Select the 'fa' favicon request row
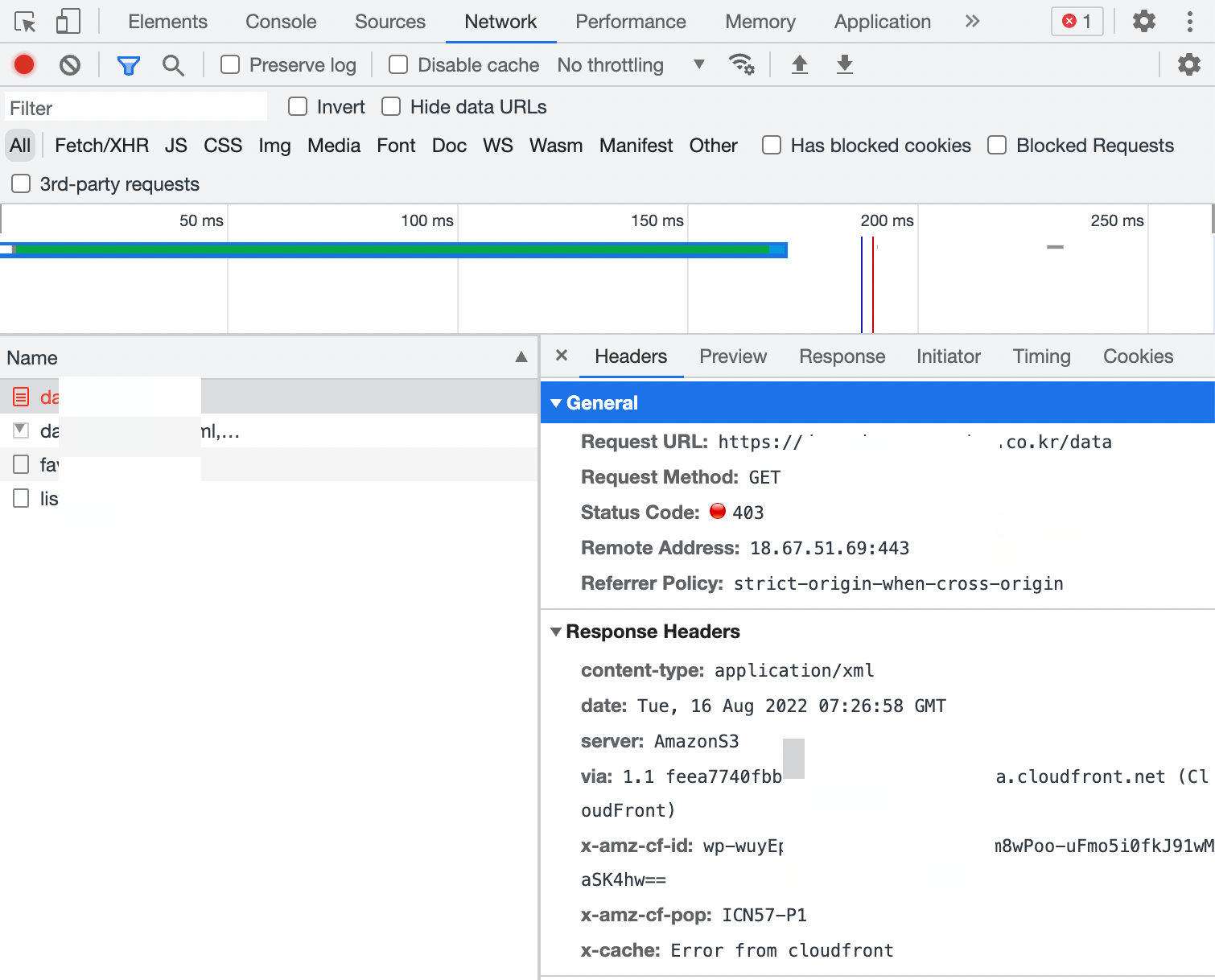Screen dimensions: 1215x980 tap(269, 464)
